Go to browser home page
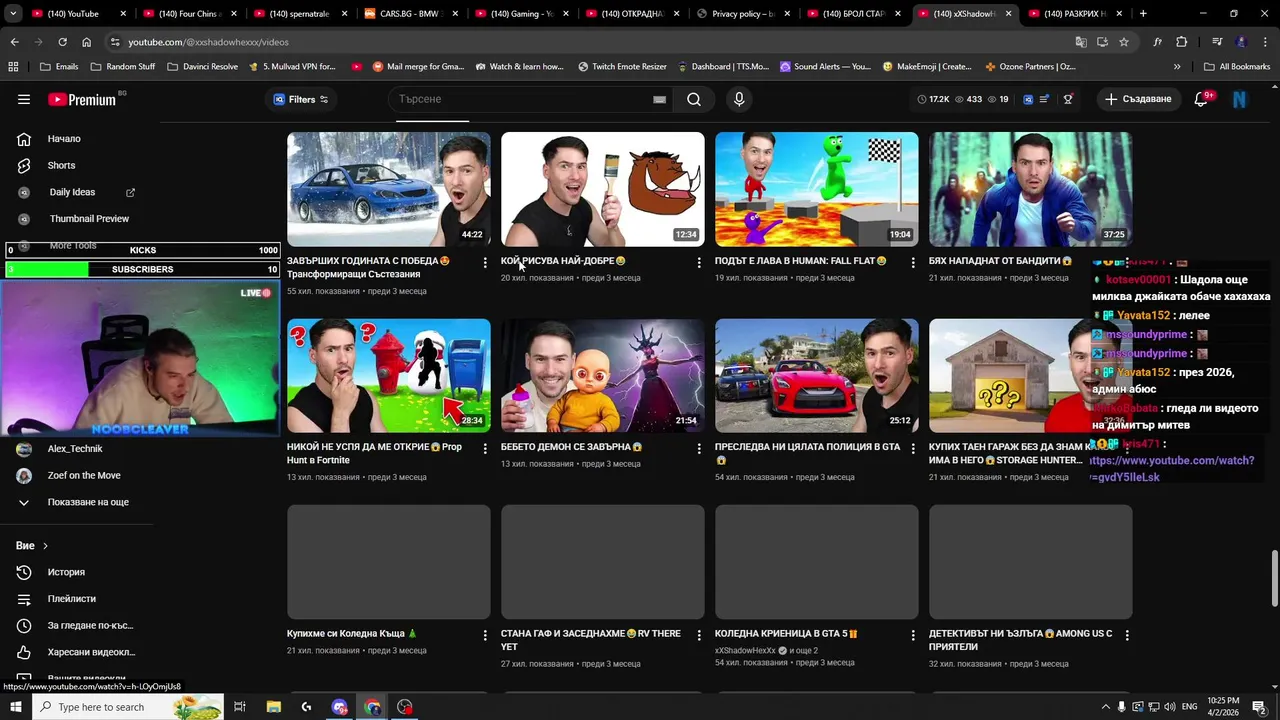1280x720 pixels. tap(86, 42)
